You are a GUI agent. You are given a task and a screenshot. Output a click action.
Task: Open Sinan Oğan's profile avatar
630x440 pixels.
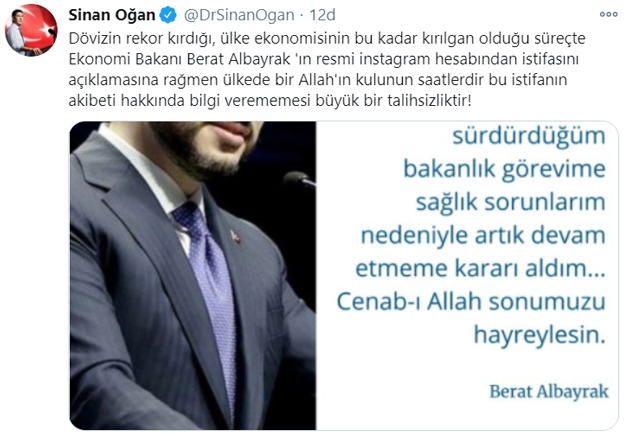[31, 30]
